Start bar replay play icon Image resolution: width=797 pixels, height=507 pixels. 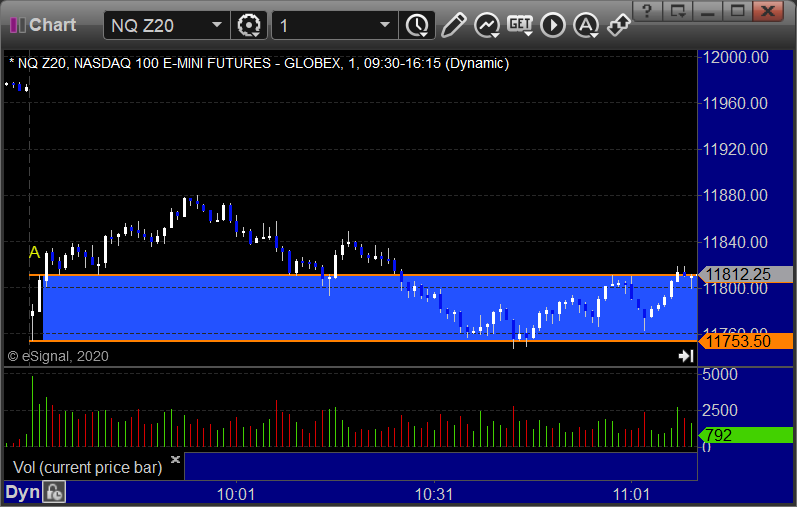553,25
